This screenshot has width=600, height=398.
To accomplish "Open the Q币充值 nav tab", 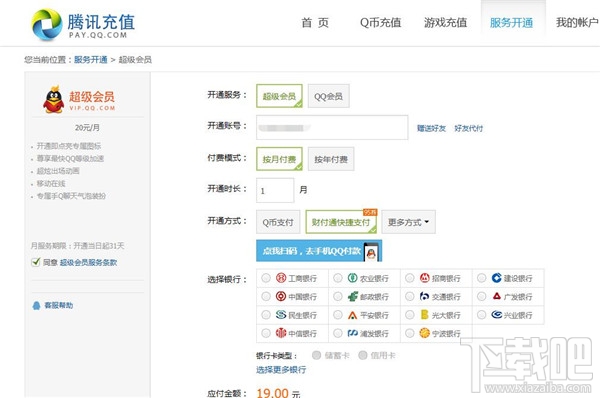I will point(380,23).
